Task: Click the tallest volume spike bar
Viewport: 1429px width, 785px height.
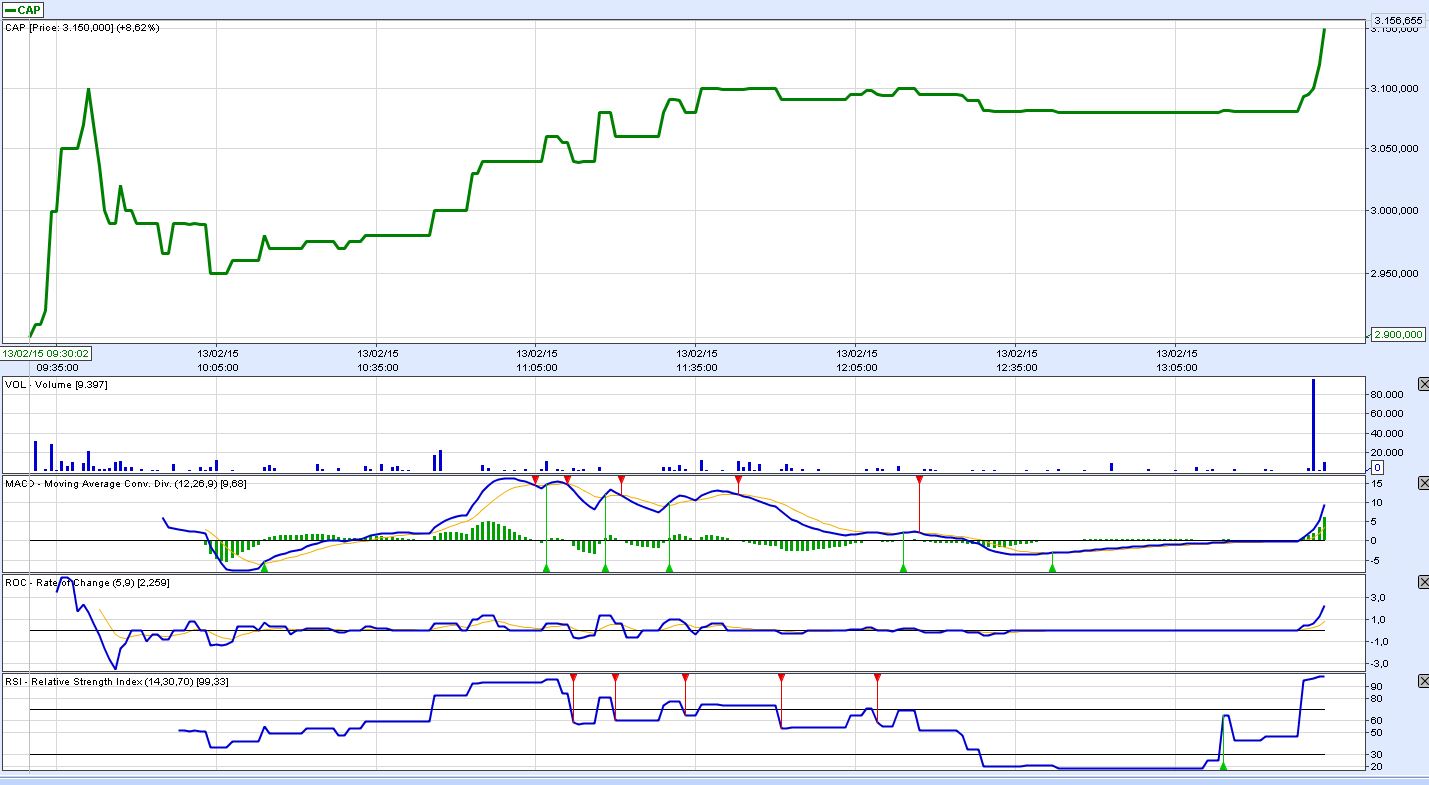Action: point(1313,425)
